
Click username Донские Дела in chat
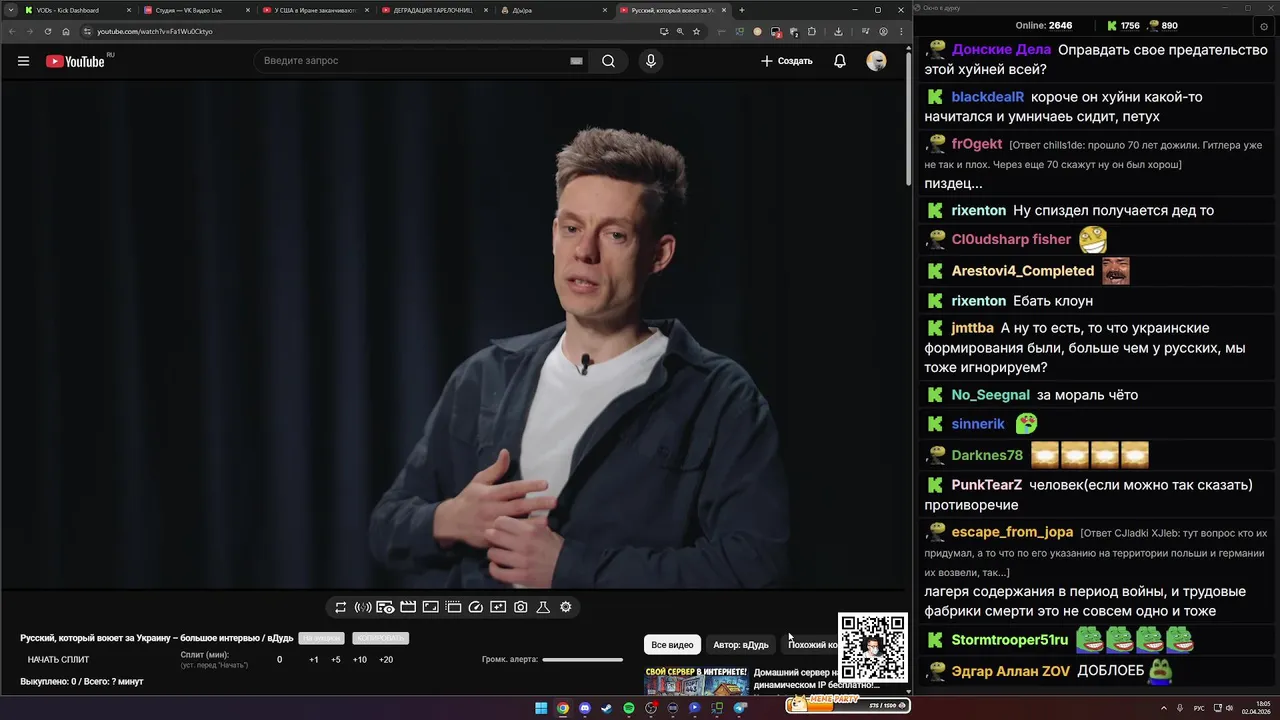[1001, 49]
